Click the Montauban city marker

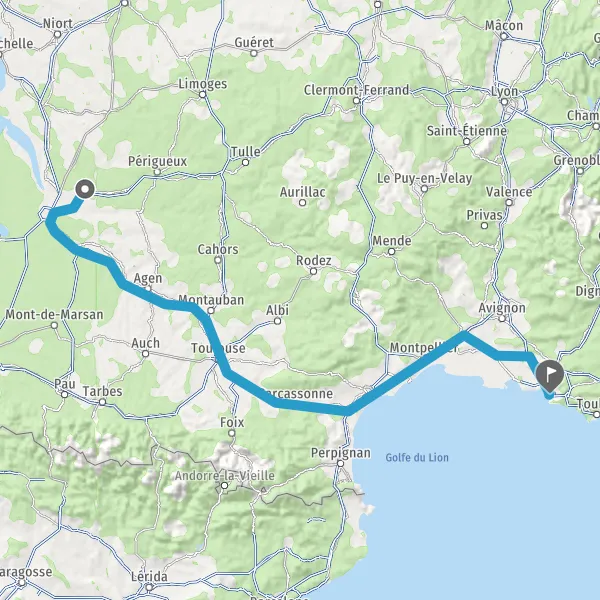click(211, 310)
